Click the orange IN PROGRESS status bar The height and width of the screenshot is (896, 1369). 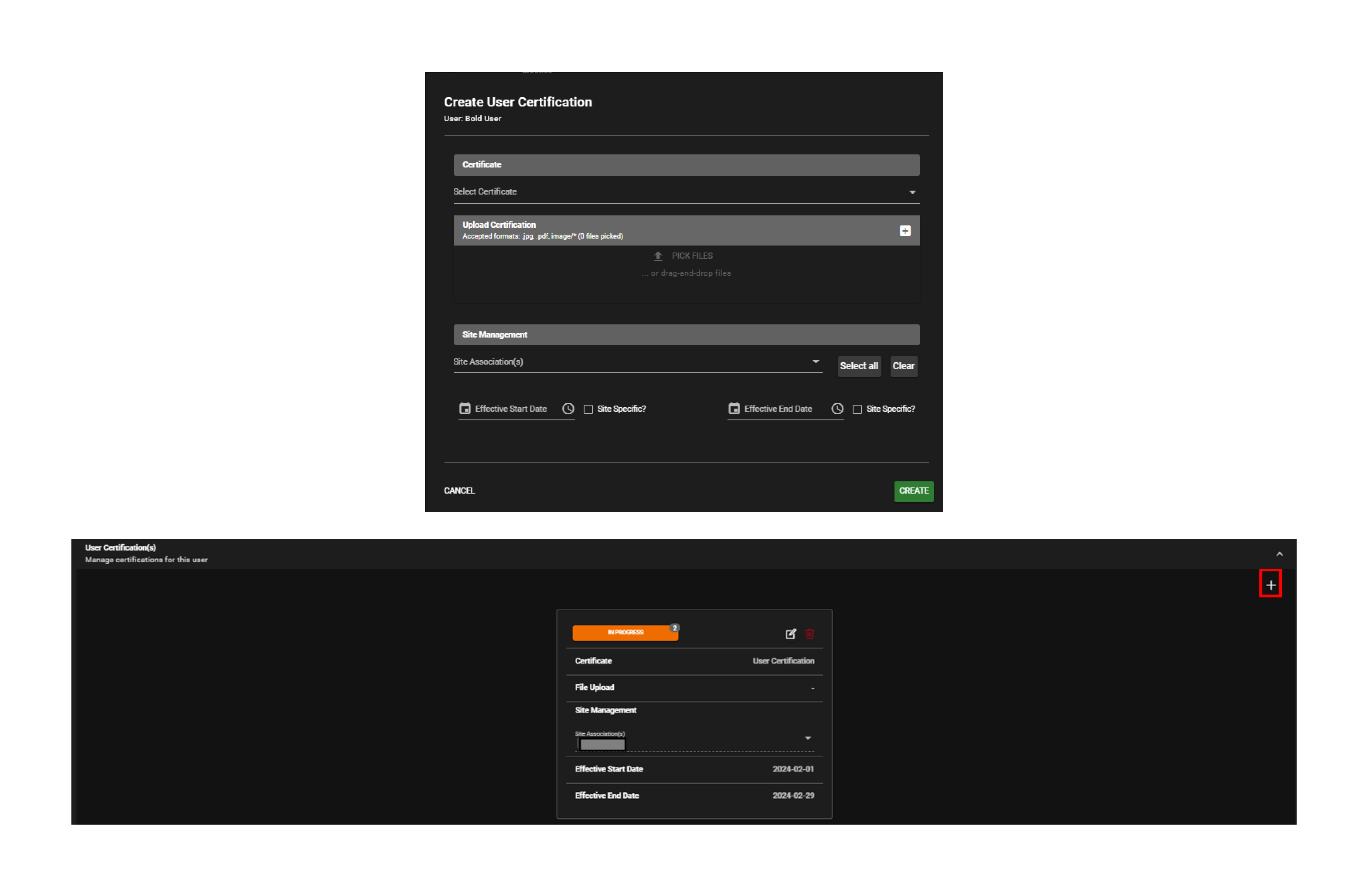tap(625, 633)
